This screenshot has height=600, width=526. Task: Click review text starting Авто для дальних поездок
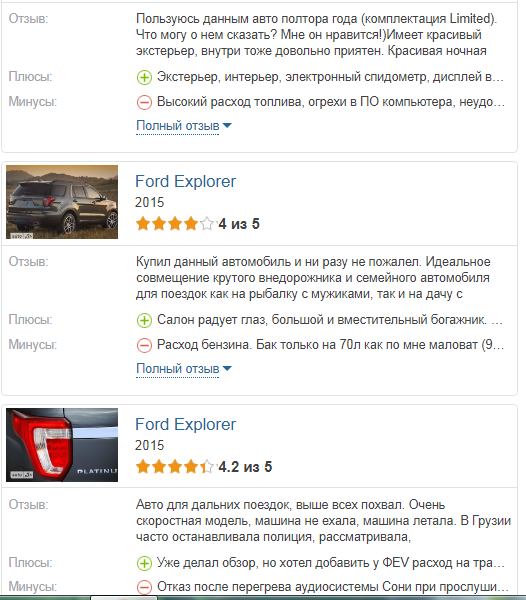point(323,521)
